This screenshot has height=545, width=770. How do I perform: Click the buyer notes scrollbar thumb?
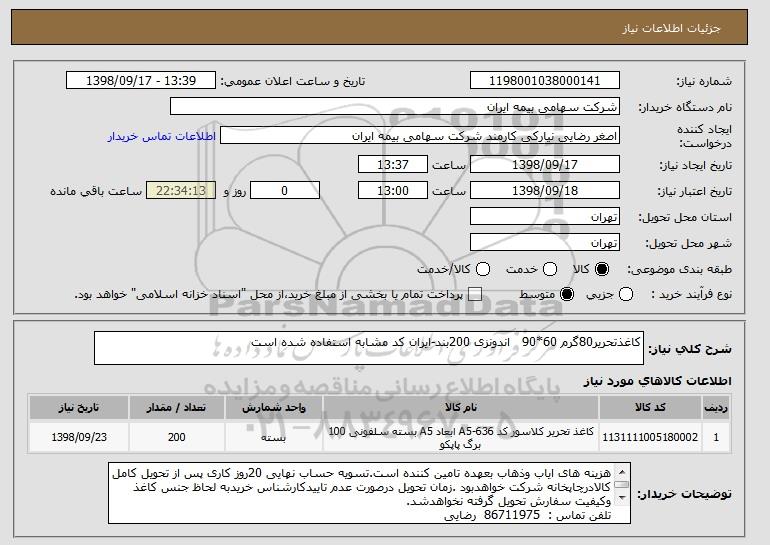(622, 485)
